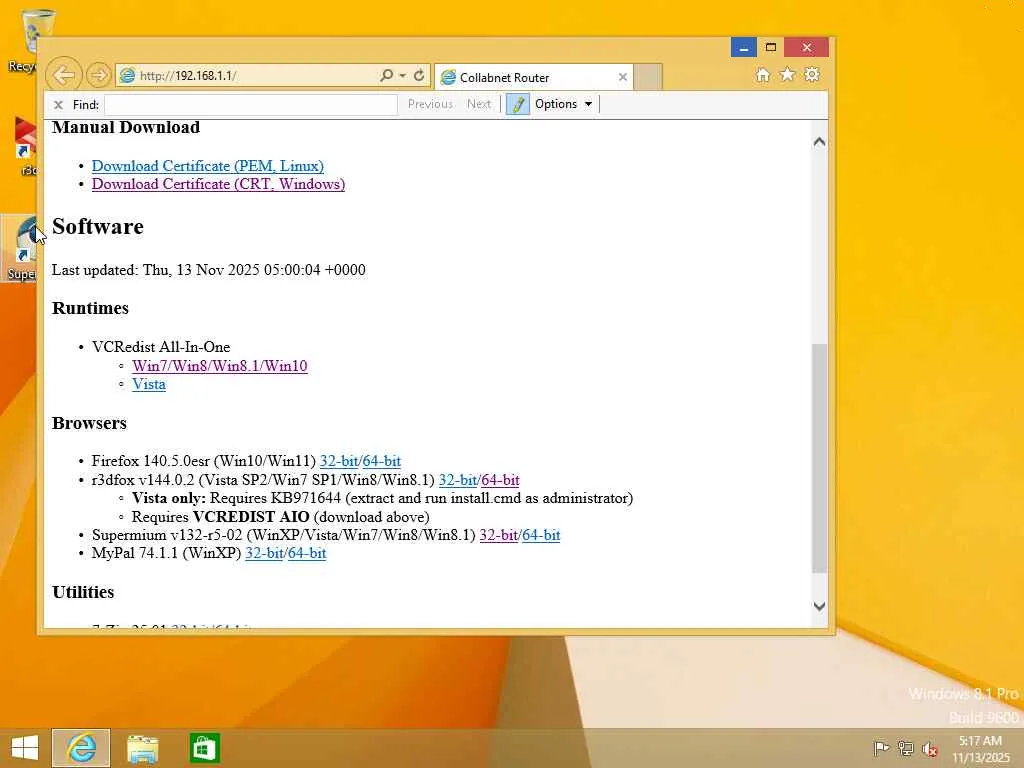Download MyPal 74.1.1 32-bit
The width and height of the screenshot is (1024, 768).
point(264,553)
